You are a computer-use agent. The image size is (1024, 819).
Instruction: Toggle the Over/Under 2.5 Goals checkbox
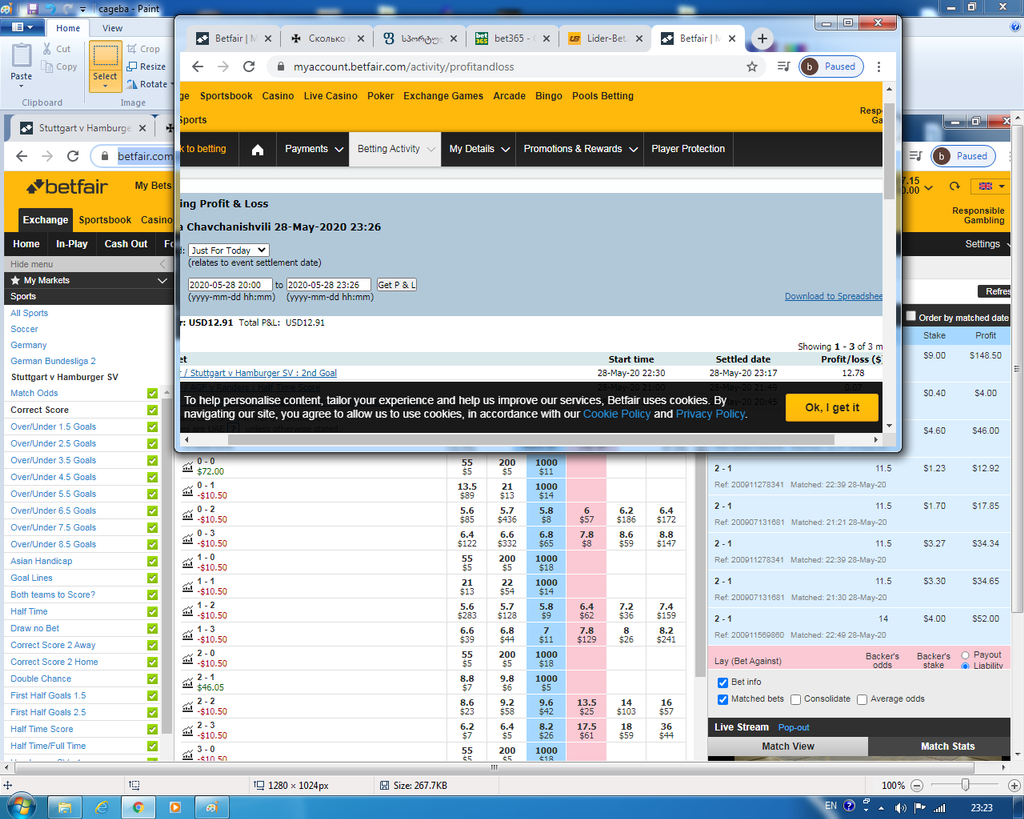click(x=152, y=443)
